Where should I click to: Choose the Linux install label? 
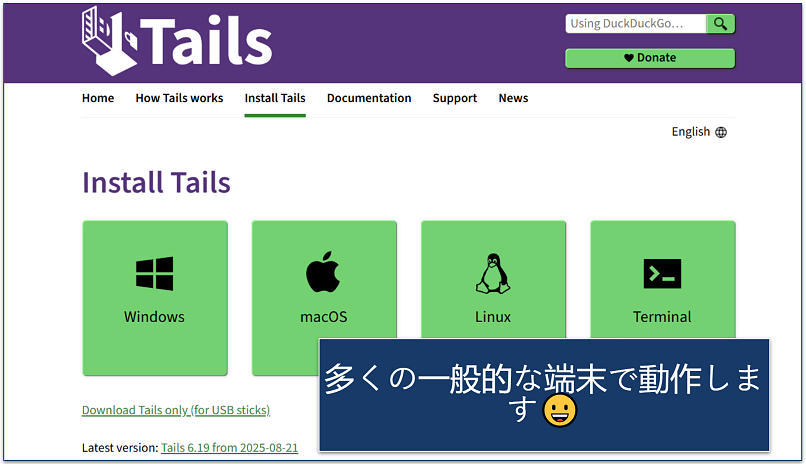pos(493,317)
